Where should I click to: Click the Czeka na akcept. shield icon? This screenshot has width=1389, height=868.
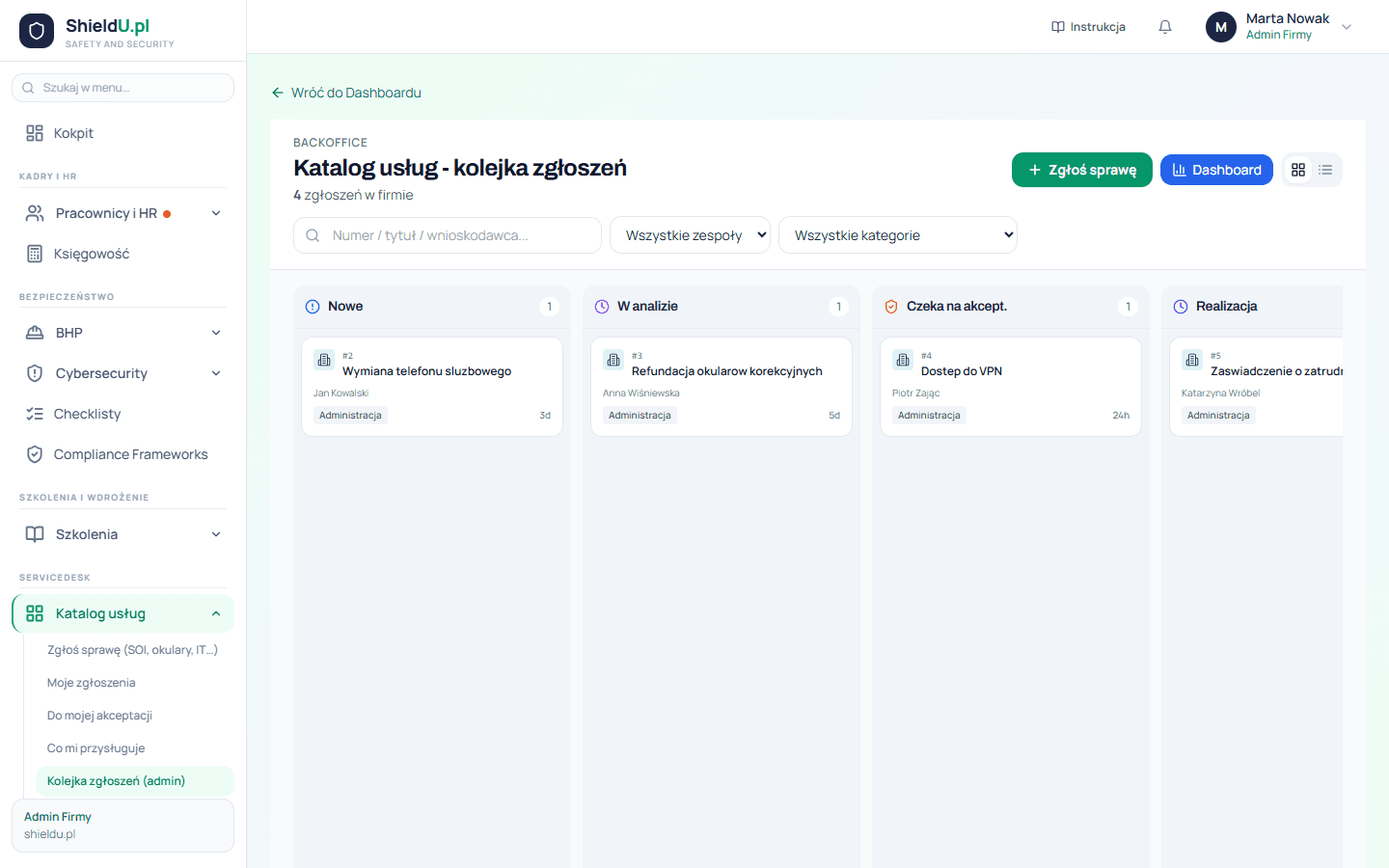point(891,307)
